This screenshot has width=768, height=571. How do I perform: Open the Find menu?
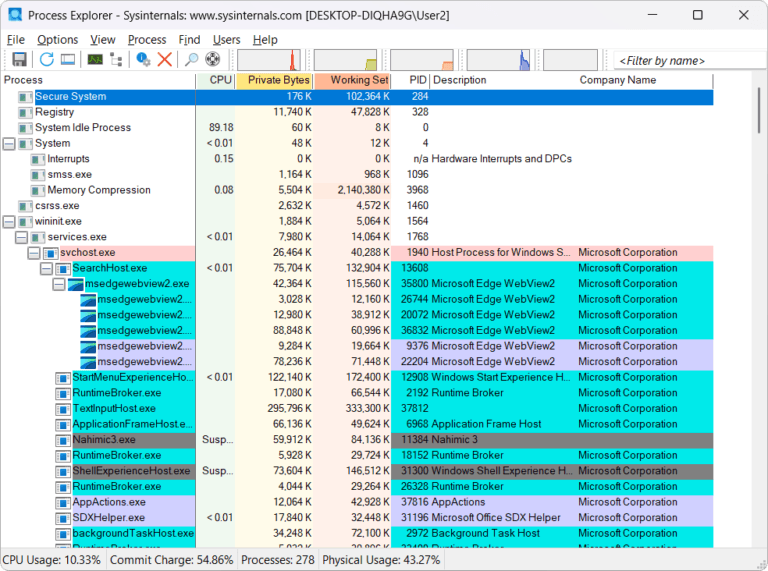click(x=189, y=40)
